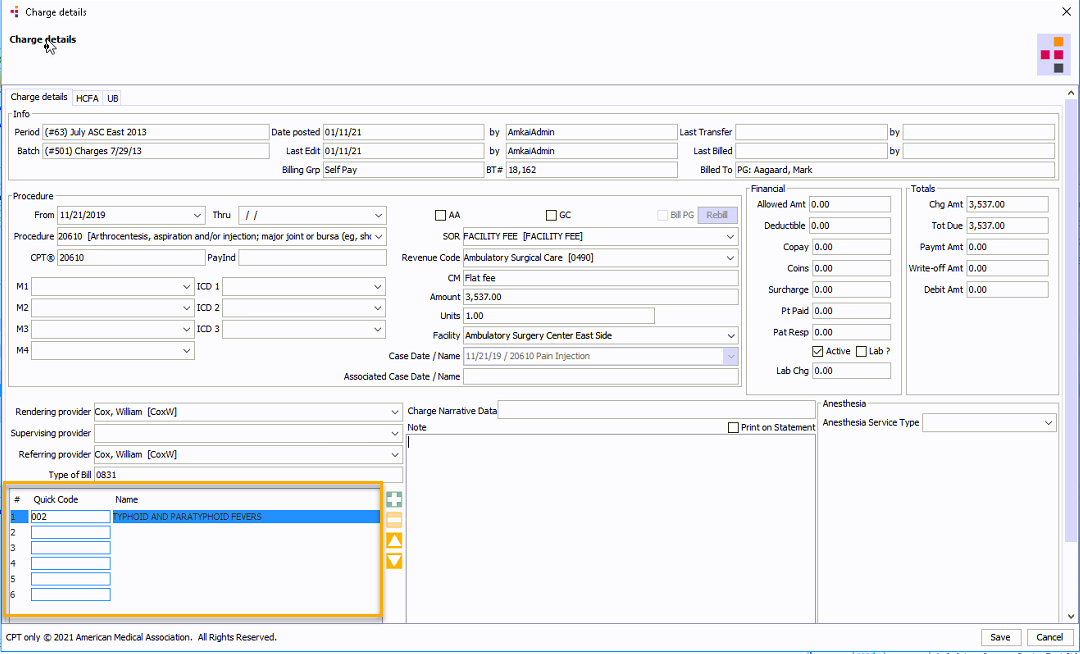The height and width of the screenshot is (654, 1080).
Task: Click the Billed To field
Action: click(895, 170)
